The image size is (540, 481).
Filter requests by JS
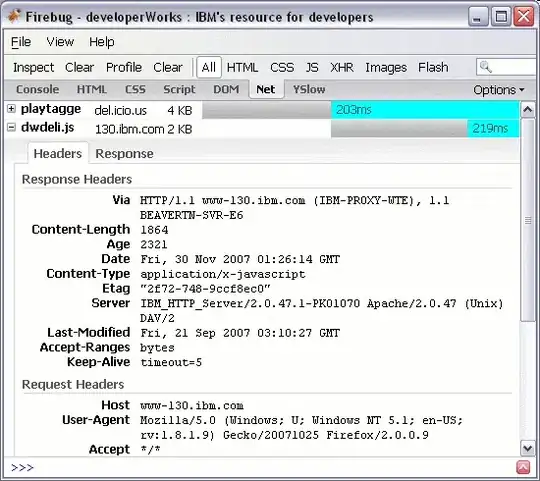coord(312,67)
